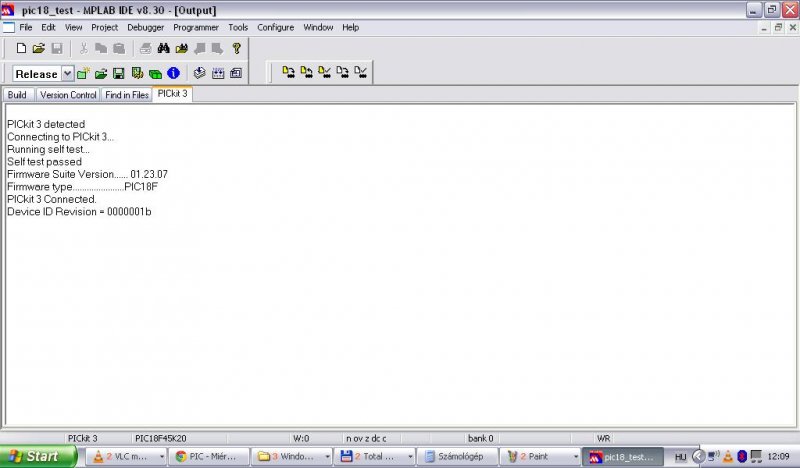
Task: Click the 'Firmware Suite Version' output line
Action: click(x=87, y=175)
